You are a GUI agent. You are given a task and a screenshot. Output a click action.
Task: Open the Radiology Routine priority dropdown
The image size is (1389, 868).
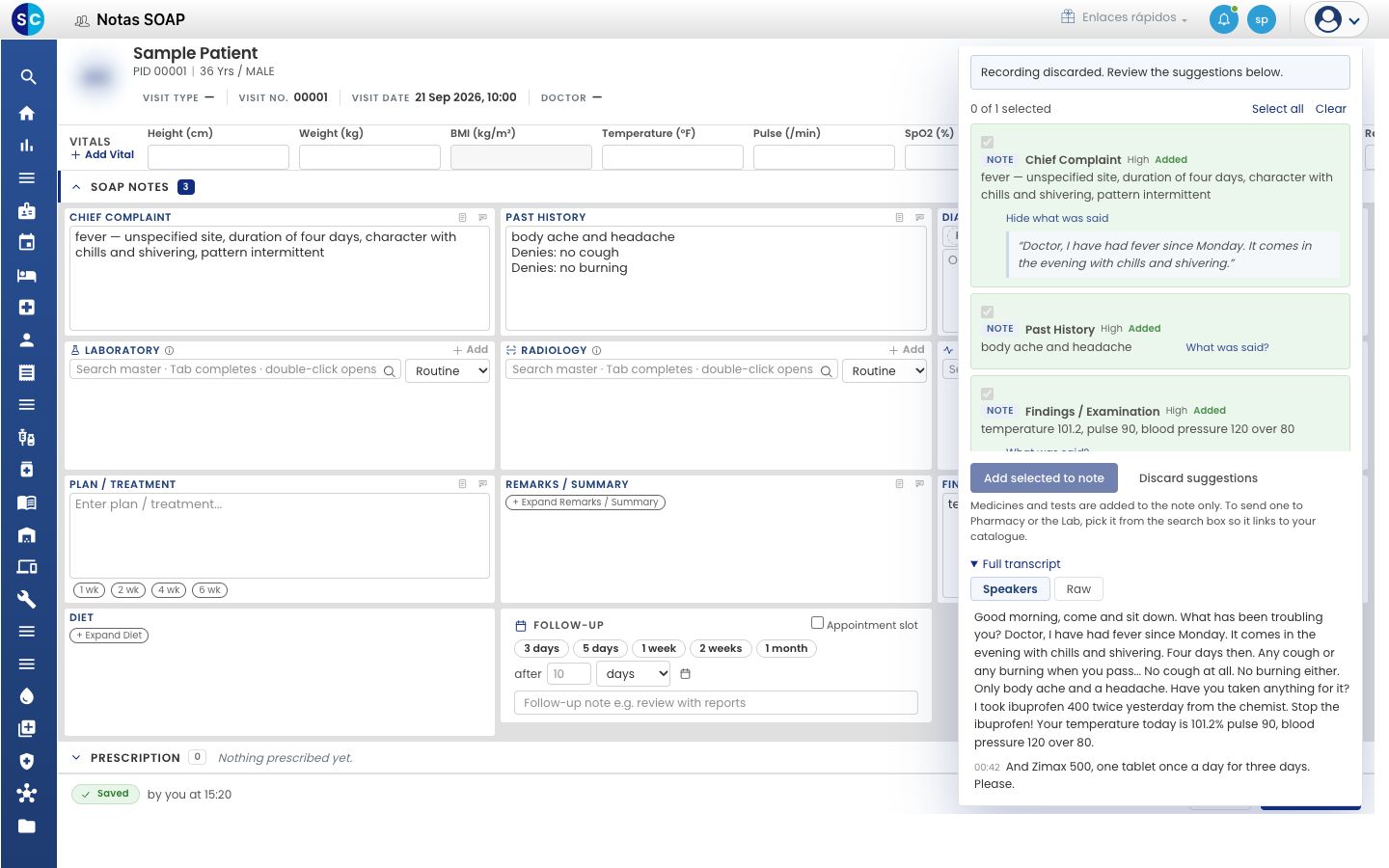point(885,371)
